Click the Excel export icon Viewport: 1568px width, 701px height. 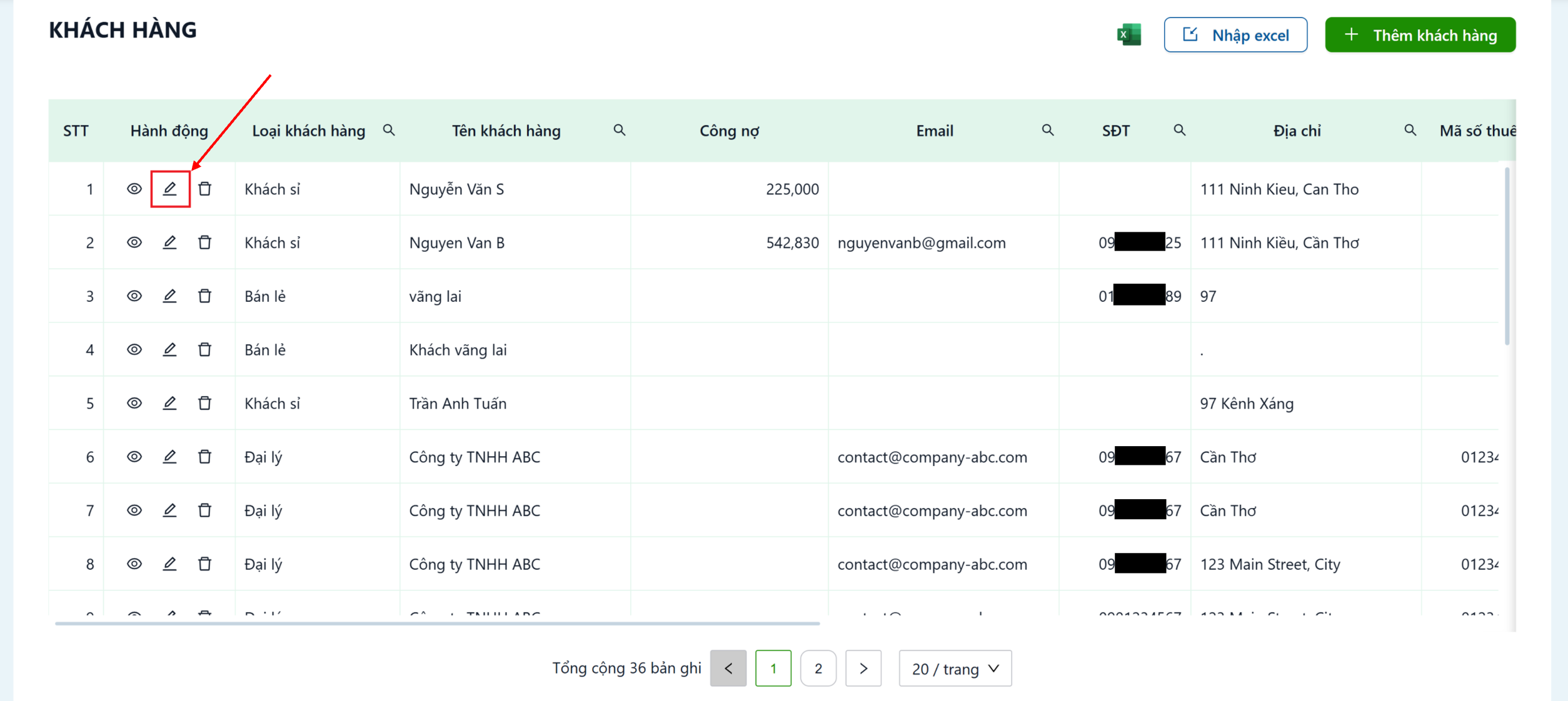point(1129,34)
